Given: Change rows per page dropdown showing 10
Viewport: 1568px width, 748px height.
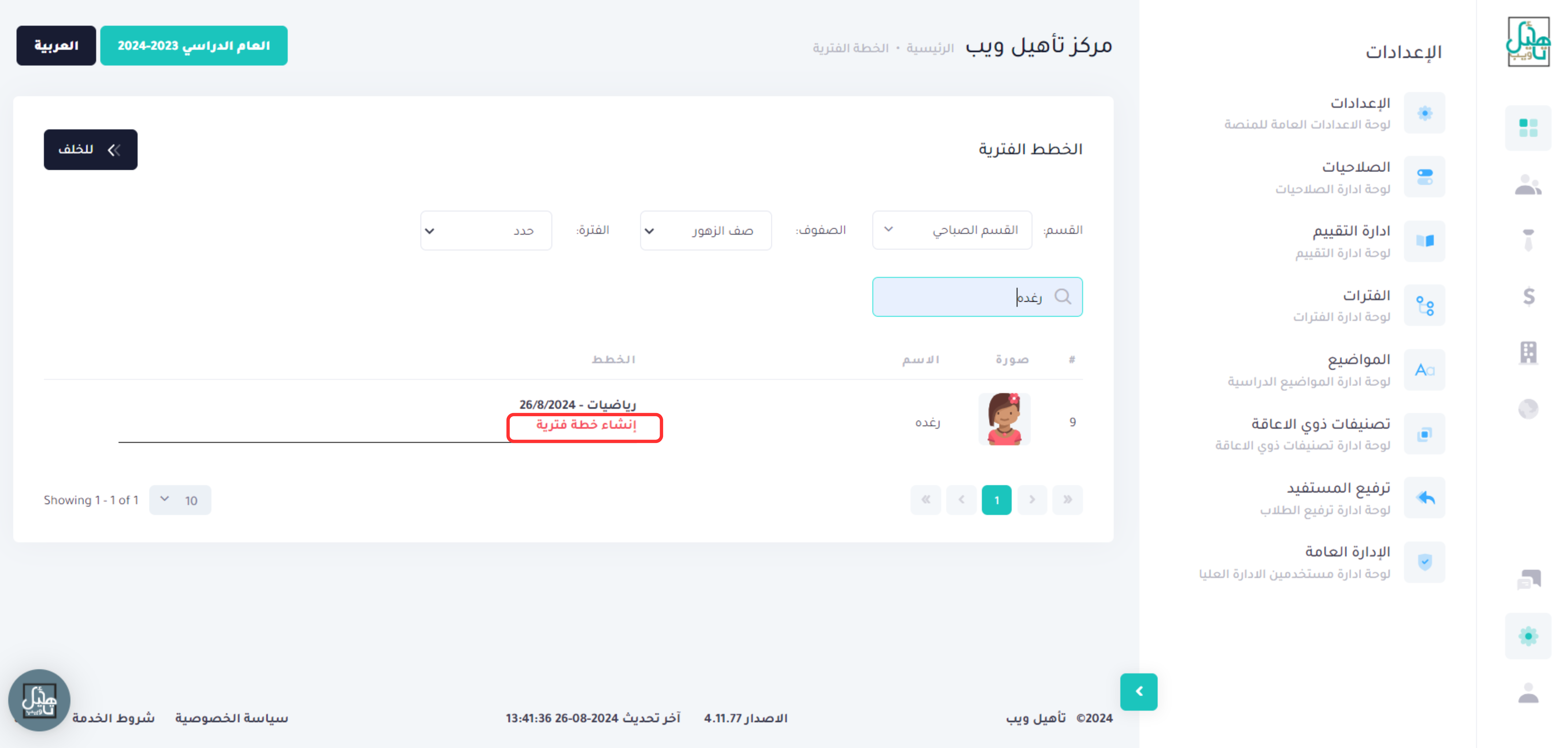Looking at the screenshot, I should click(180, 500).
